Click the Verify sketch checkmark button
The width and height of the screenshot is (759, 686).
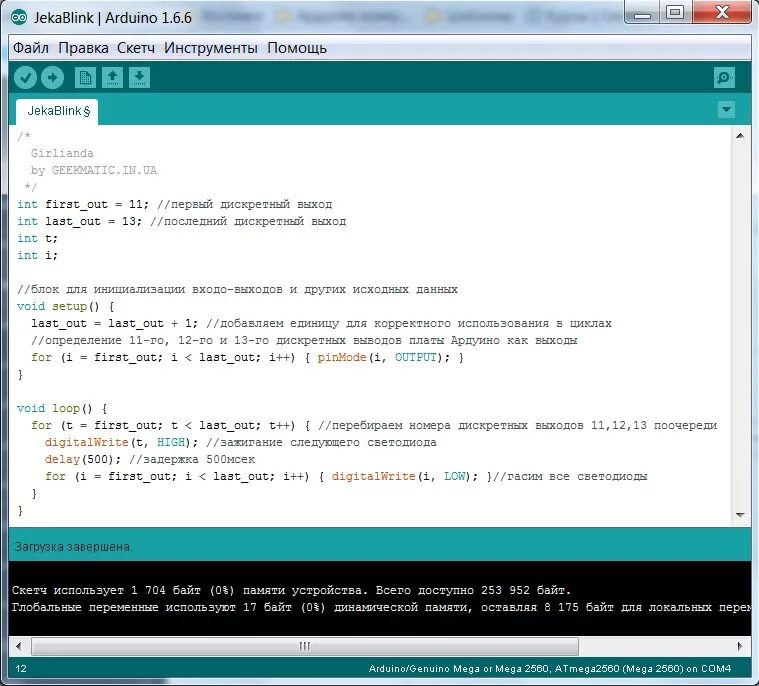(x=25, y=77)
